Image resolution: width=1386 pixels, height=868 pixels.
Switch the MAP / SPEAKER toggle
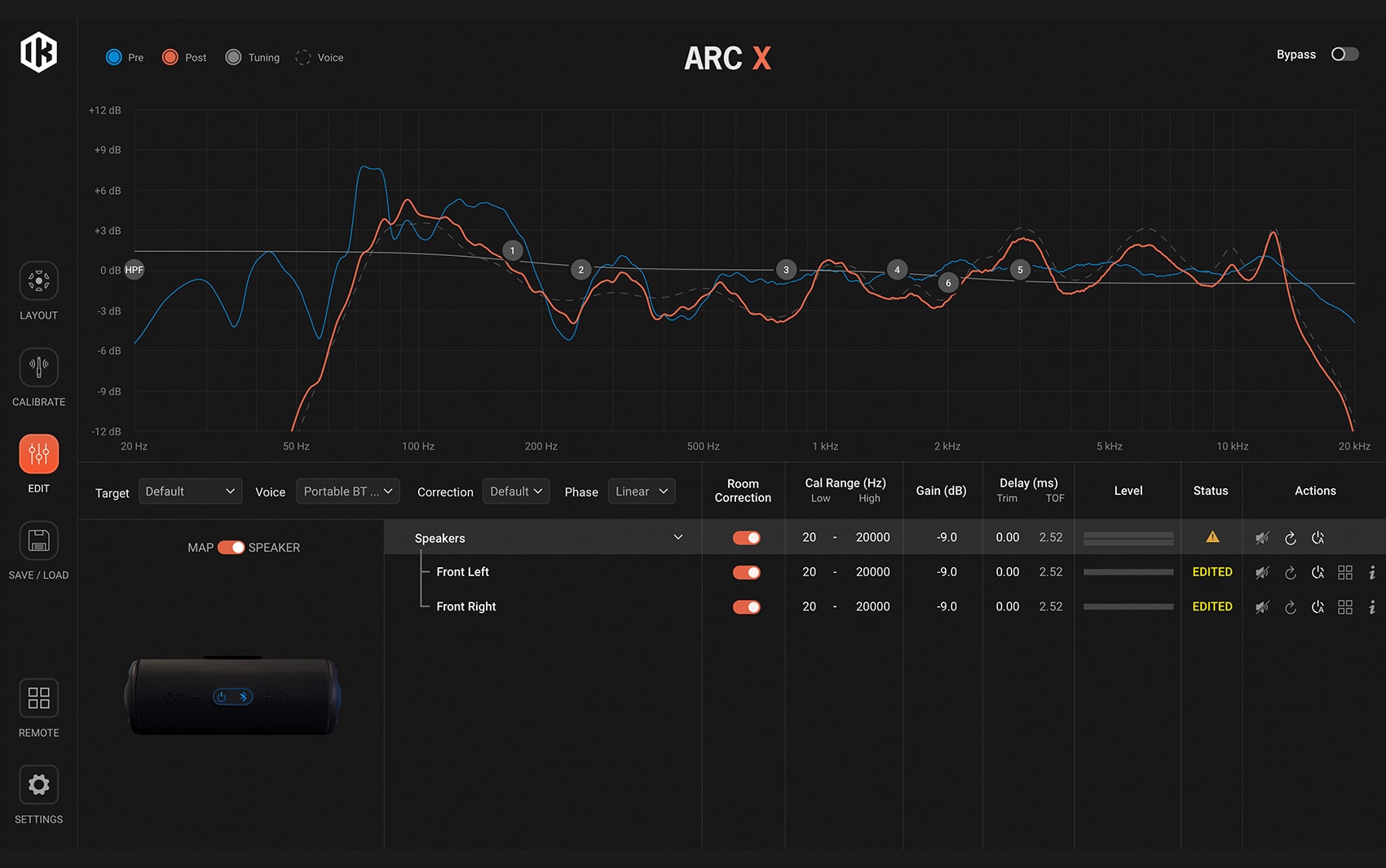(x=231, y=548)
